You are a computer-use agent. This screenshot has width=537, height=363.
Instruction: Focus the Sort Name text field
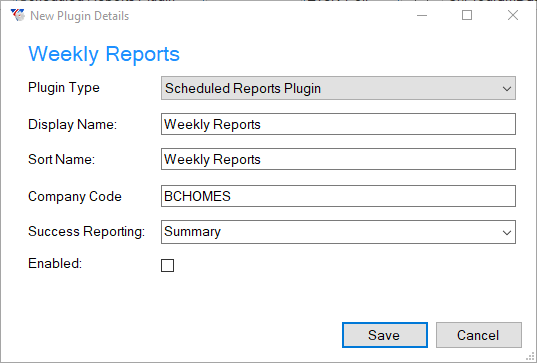point(338,159)
